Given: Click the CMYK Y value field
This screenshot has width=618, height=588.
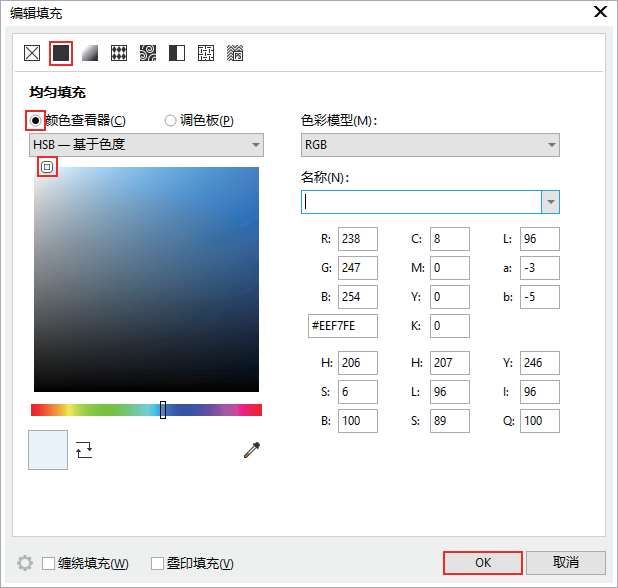Looking at the screenshot, I should 450,297.
